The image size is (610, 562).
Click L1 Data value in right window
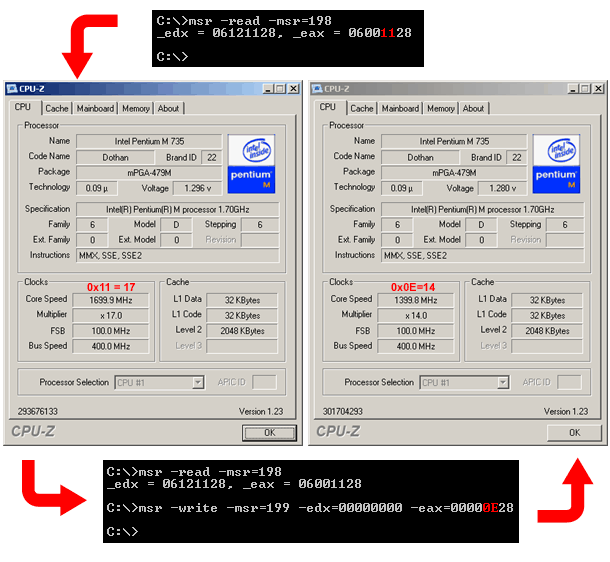547,300
